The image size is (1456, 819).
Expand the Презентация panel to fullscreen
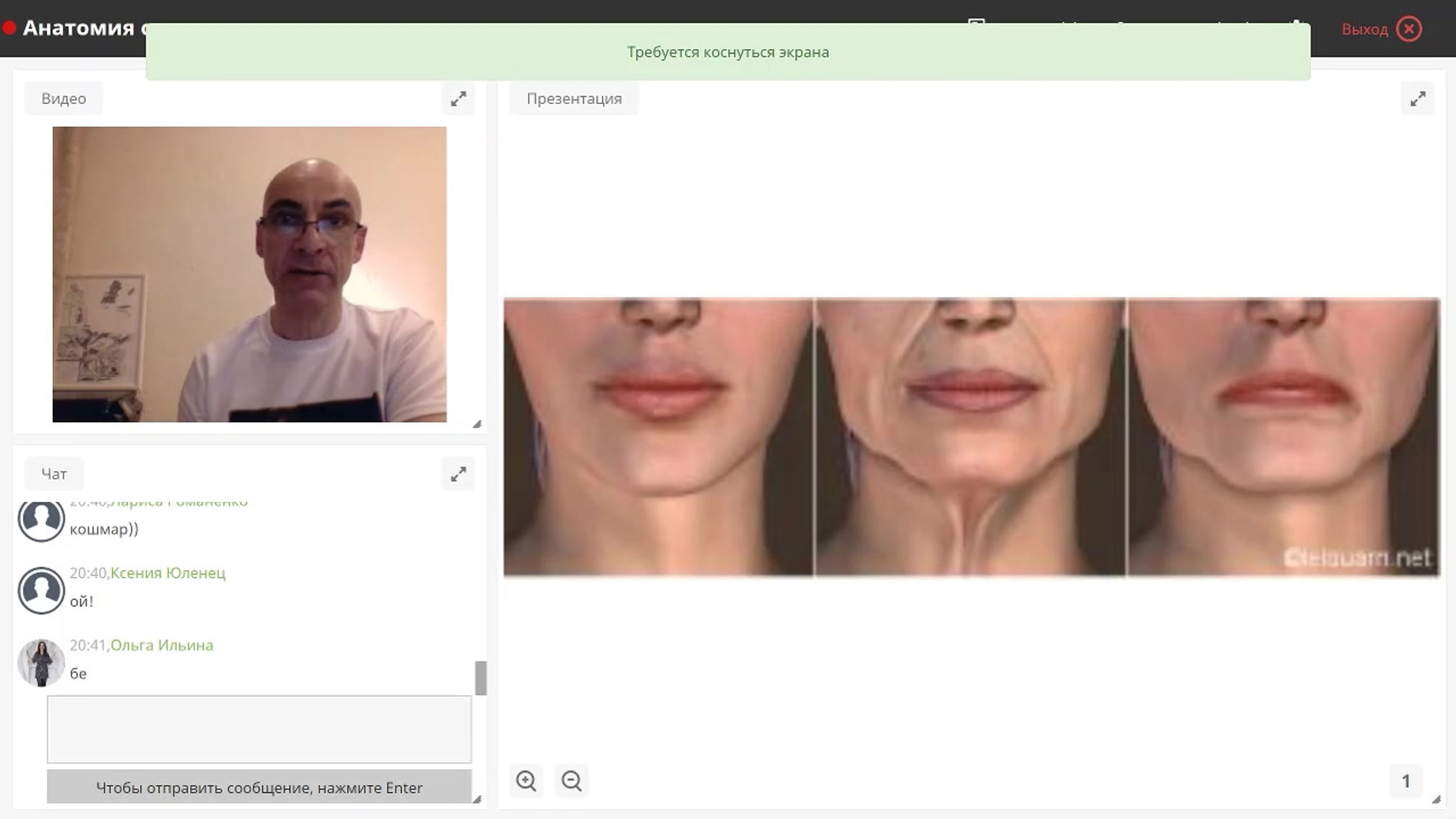pos(1418,99)
